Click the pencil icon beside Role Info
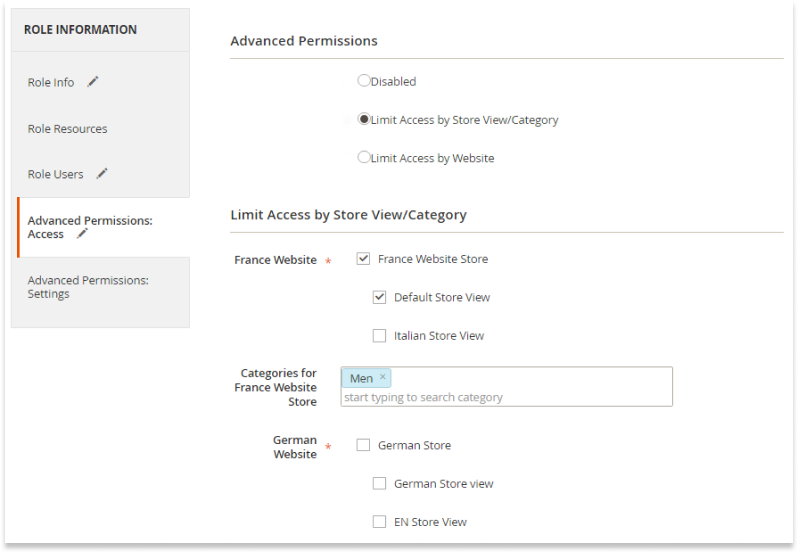This screenshot has width=798, height=553. 93,82
